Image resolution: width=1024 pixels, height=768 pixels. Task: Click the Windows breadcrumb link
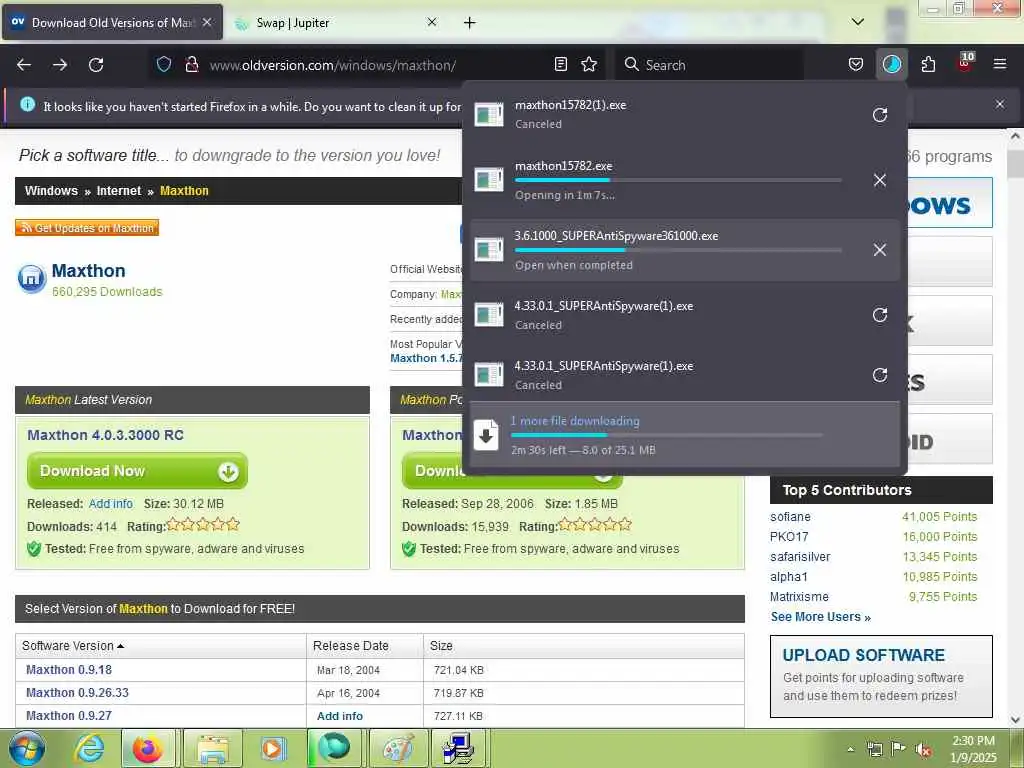click(51, 191)
